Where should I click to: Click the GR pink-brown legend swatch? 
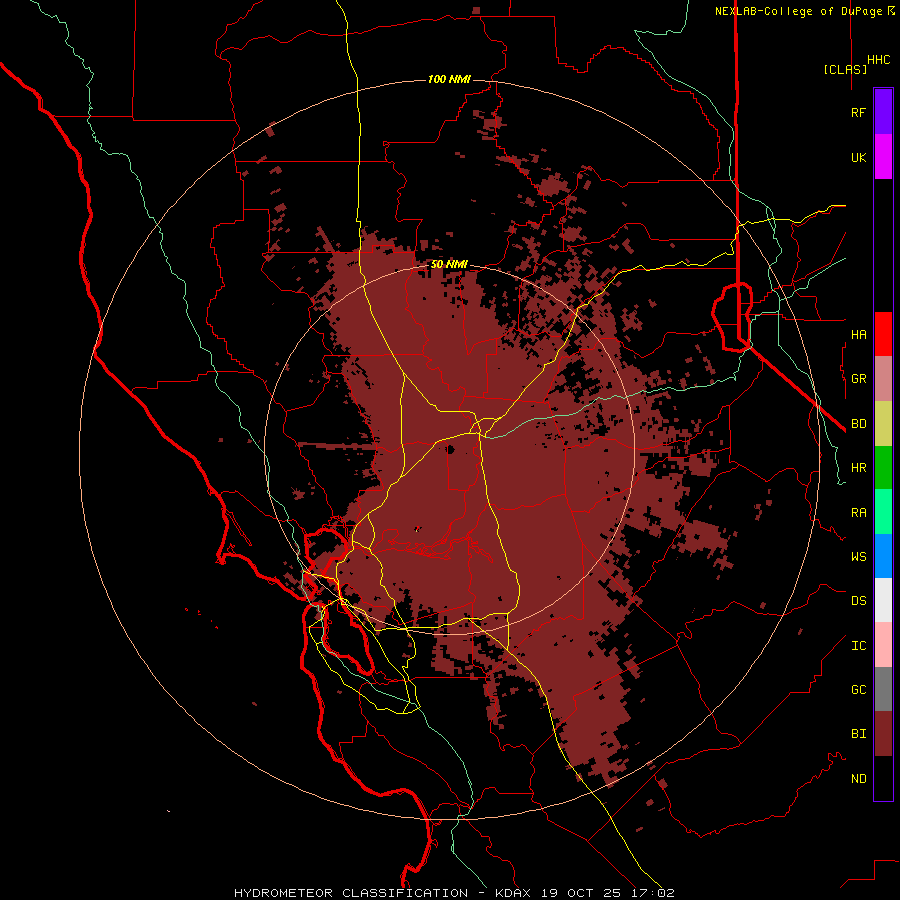883,379
